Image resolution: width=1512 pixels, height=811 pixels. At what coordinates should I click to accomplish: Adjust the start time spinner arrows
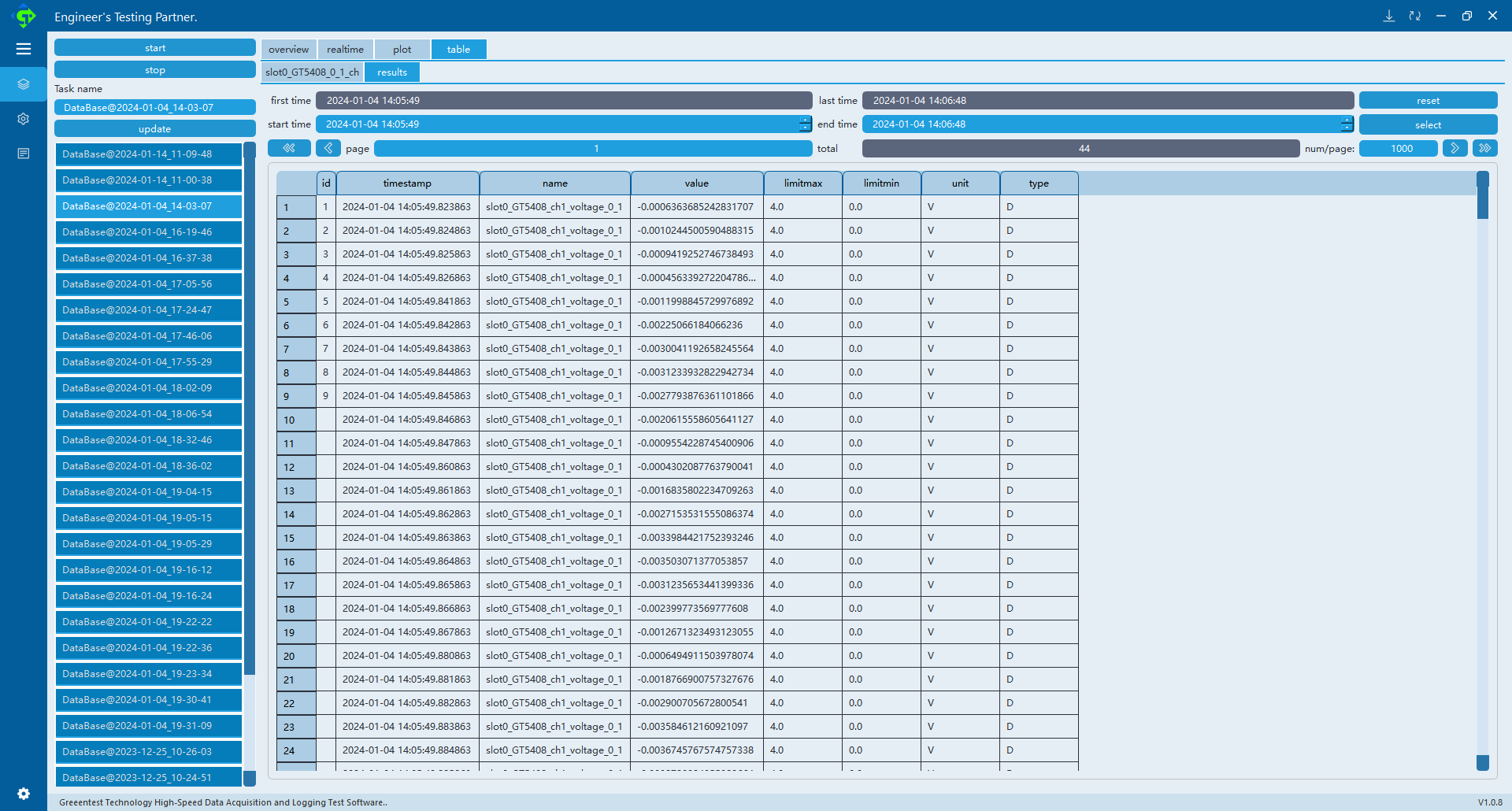click(805, 124)
